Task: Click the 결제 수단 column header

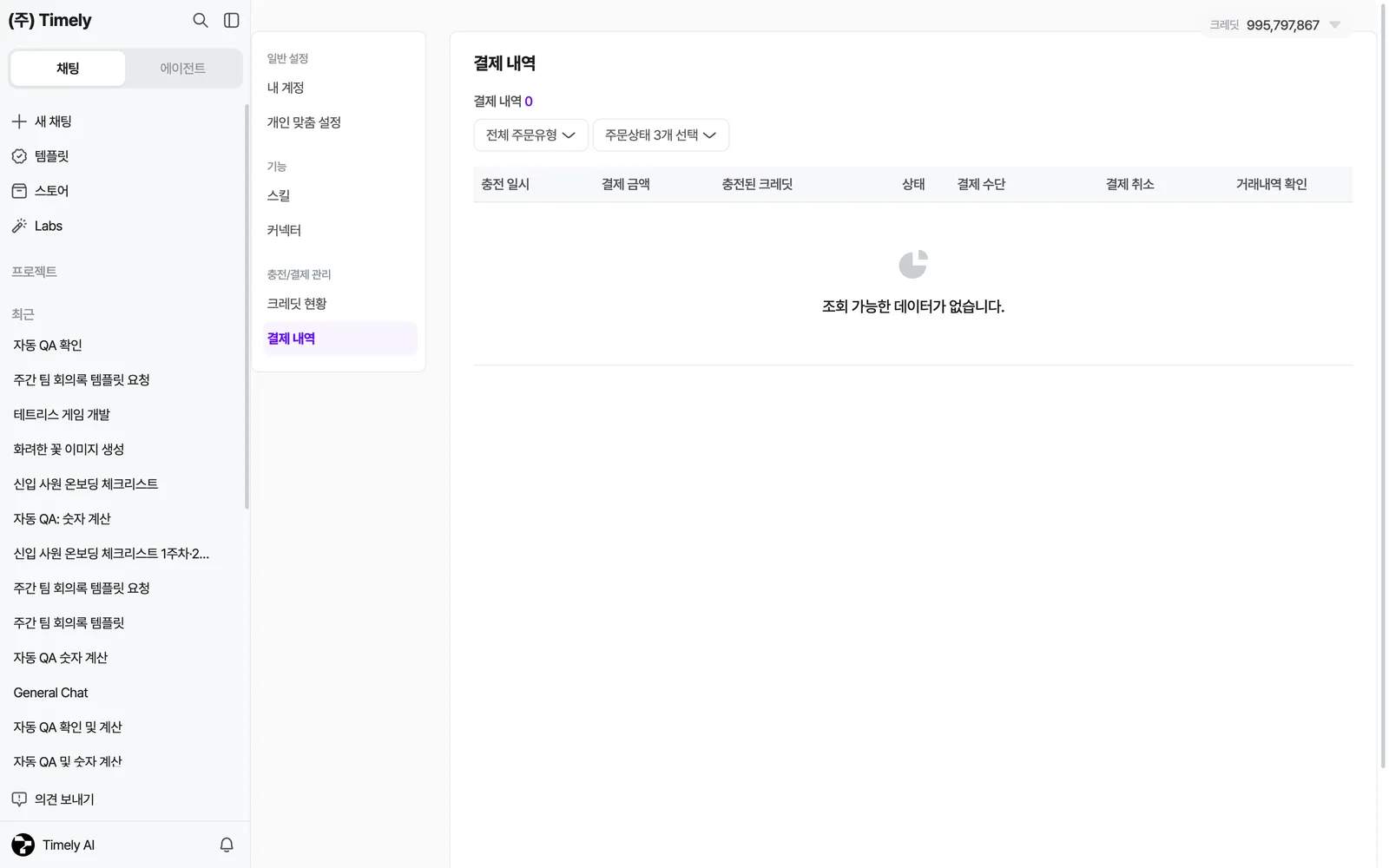Action: (981, 184)
